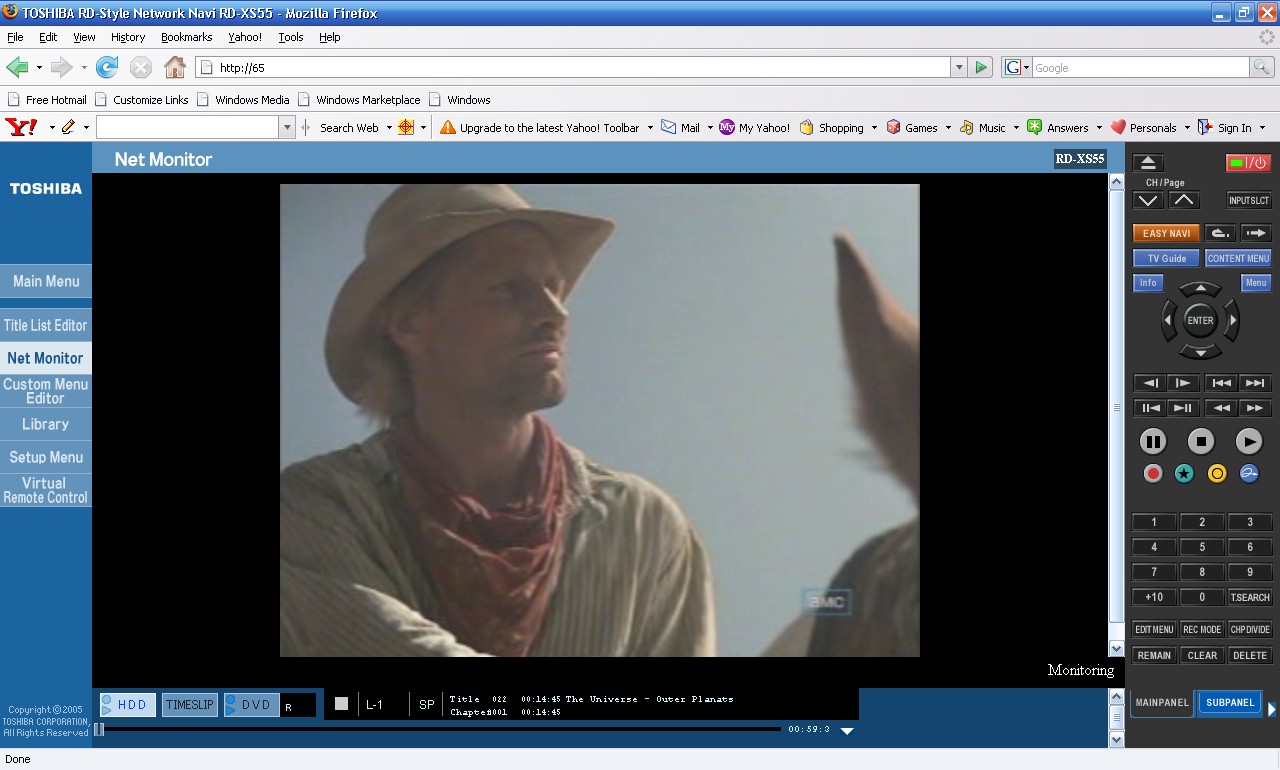
Task: Click number 5 on the remote keypad
Action: [x=1202, y=547]
